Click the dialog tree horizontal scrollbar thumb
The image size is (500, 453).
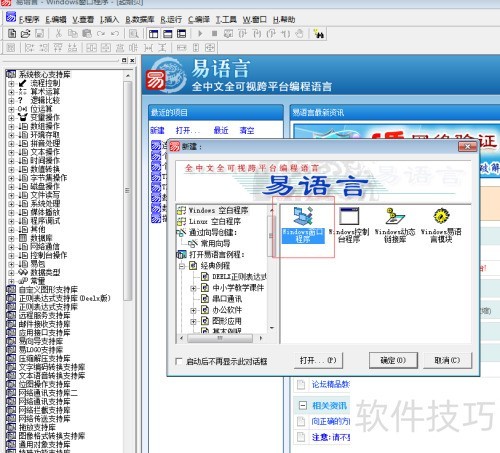pos(220,338)
